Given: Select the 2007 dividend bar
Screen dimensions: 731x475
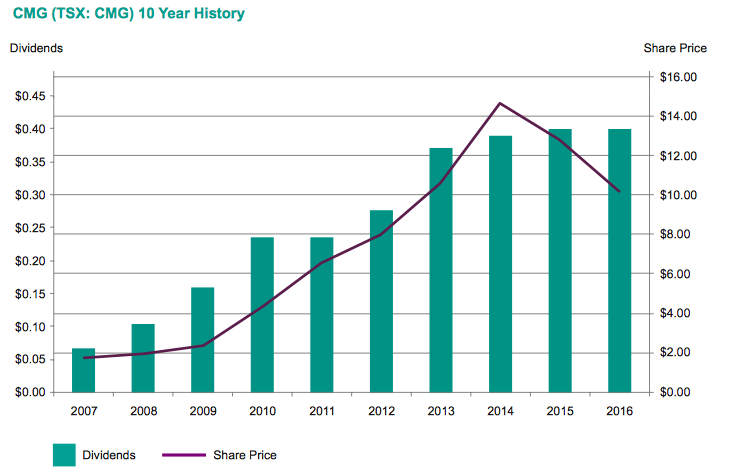Looking at the screenshot, I should point(83,370).
